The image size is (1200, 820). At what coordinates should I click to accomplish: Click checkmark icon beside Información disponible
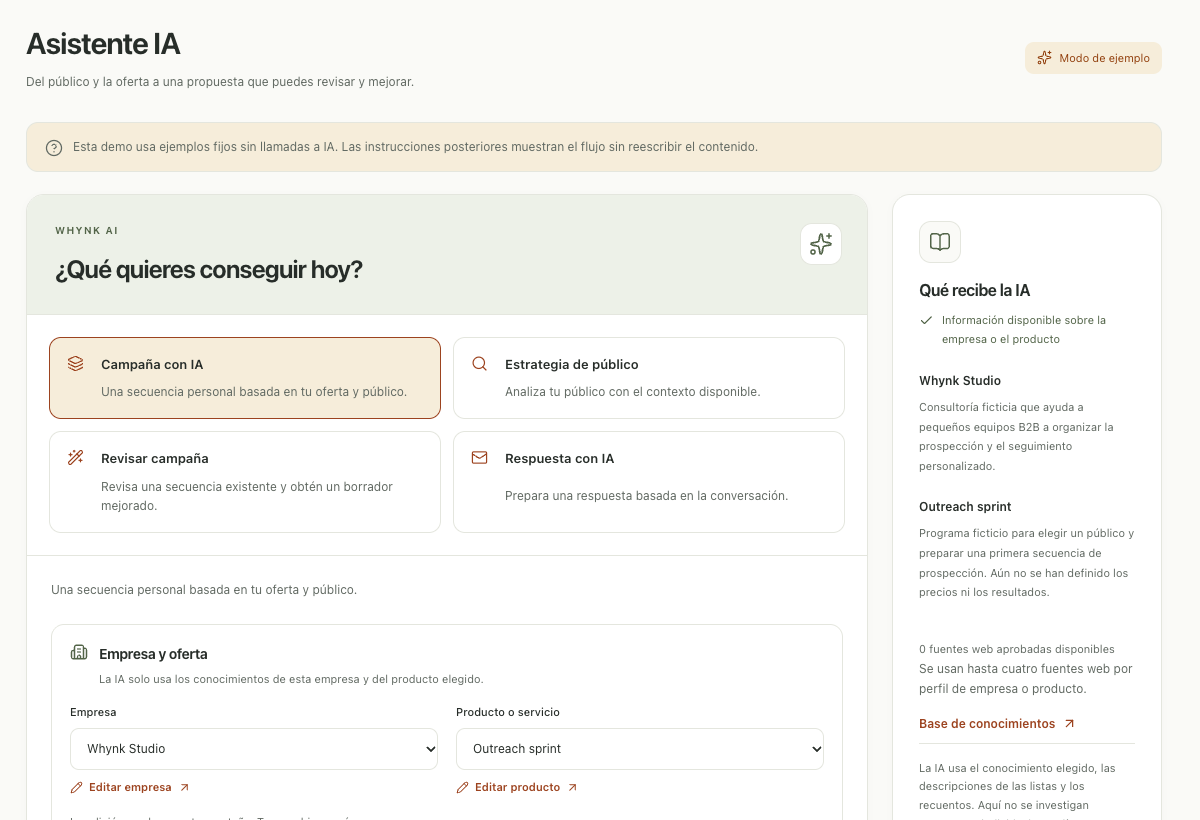point(925,321)
